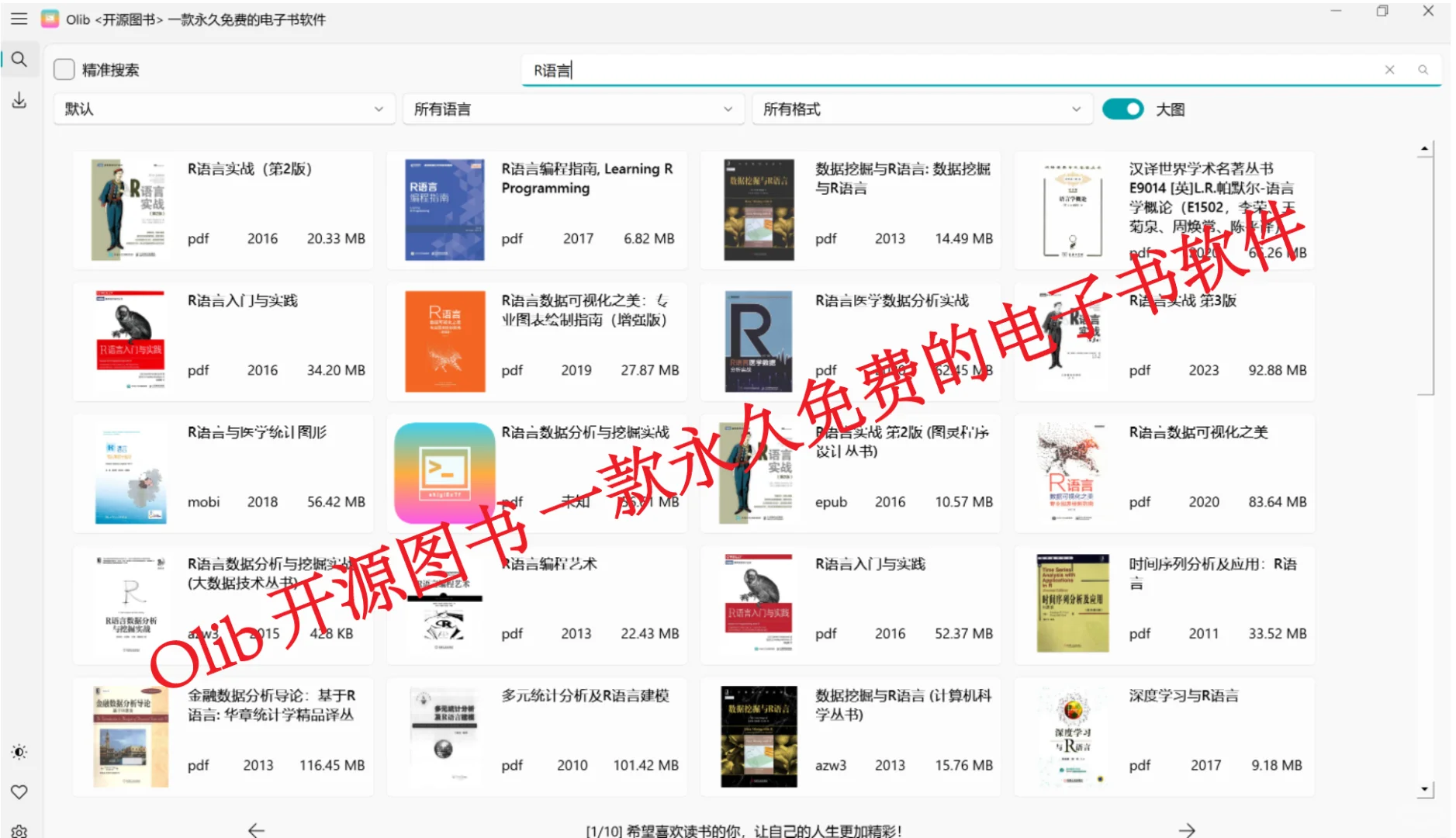This screenshot has width=1456, height=838.
Task: Go to previous results page arrow
Action: click(x=256, y=829)
